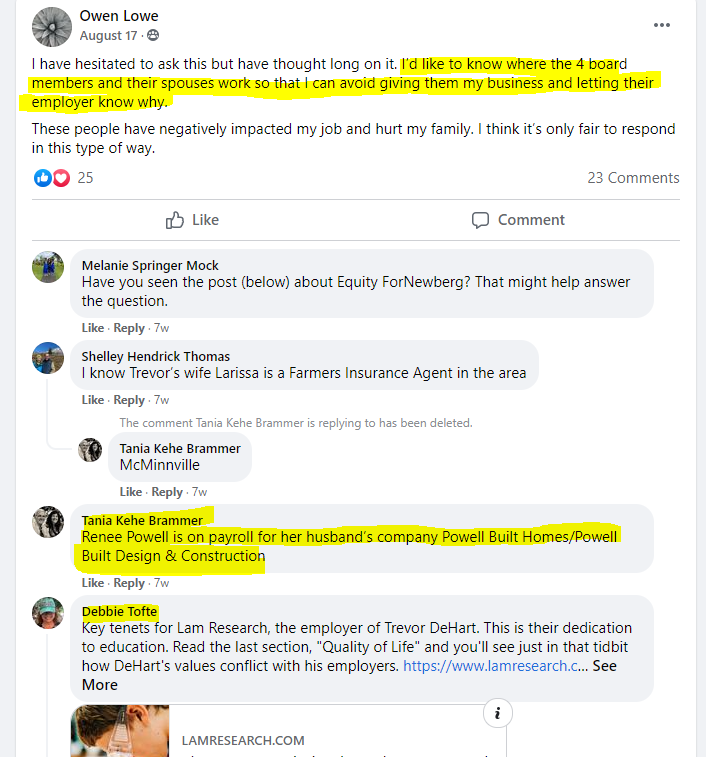Click the Comment button under the post
The width and height of the screenshot is (706, 757).
[518, 220]
